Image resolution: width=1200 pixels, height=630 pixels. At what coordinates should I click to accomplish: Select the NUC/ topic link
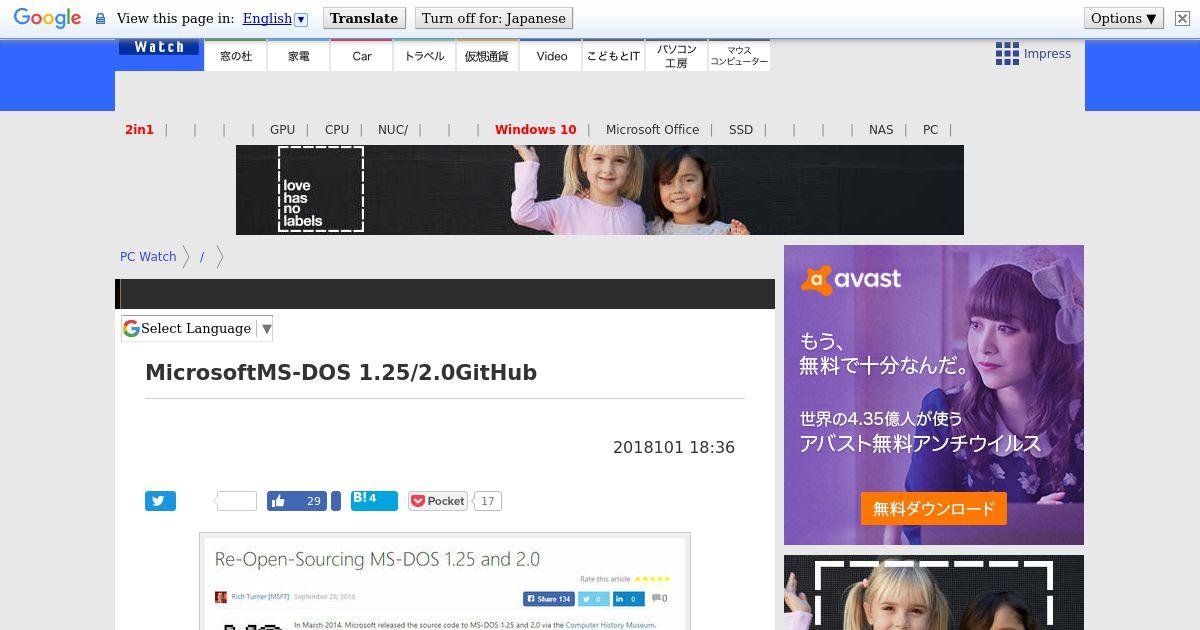pyautogui.click(x=393, y=129)
